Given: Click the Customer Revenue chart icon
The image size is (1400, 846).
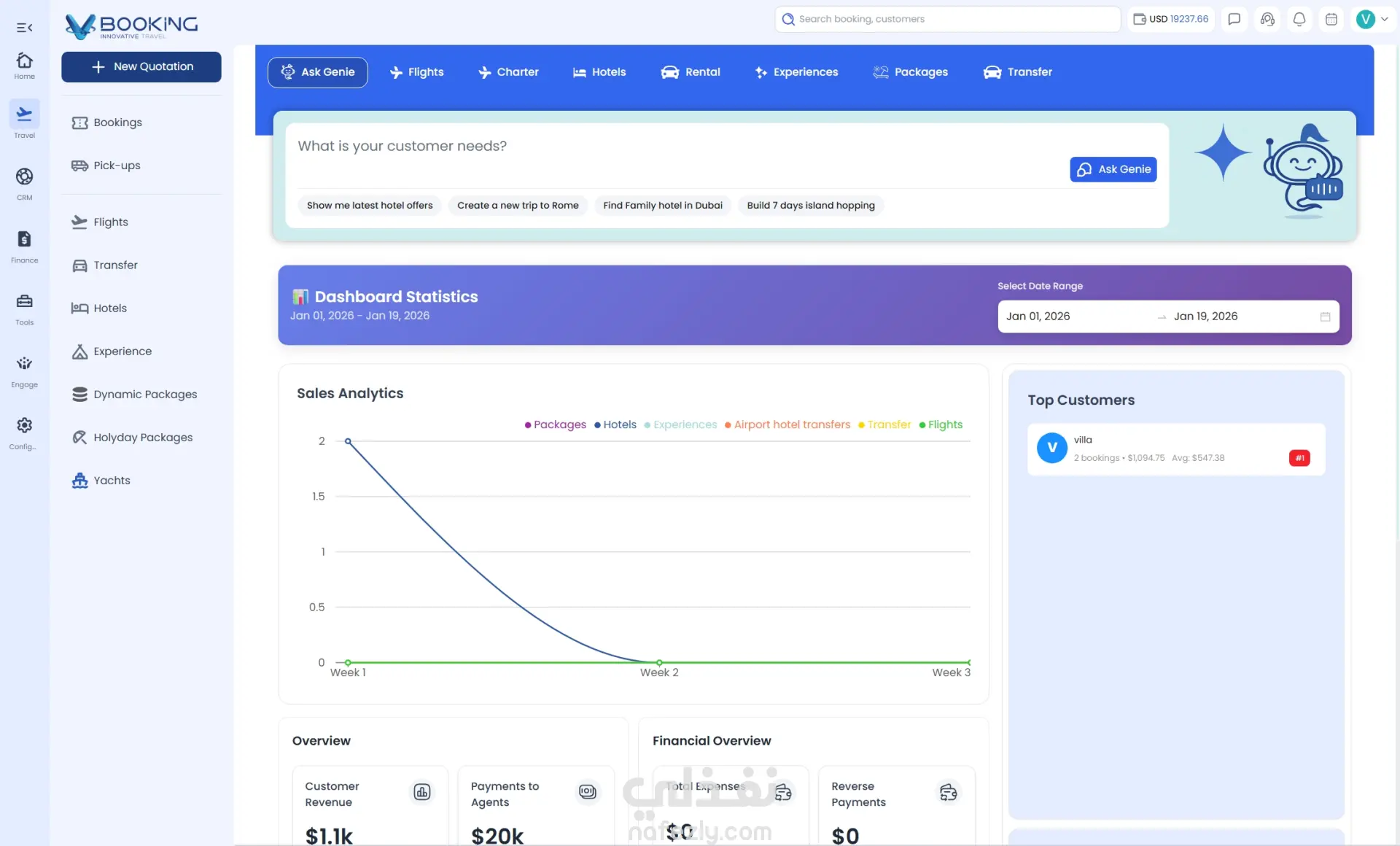Looking at the screenshot, I should (x=422, y=792).
